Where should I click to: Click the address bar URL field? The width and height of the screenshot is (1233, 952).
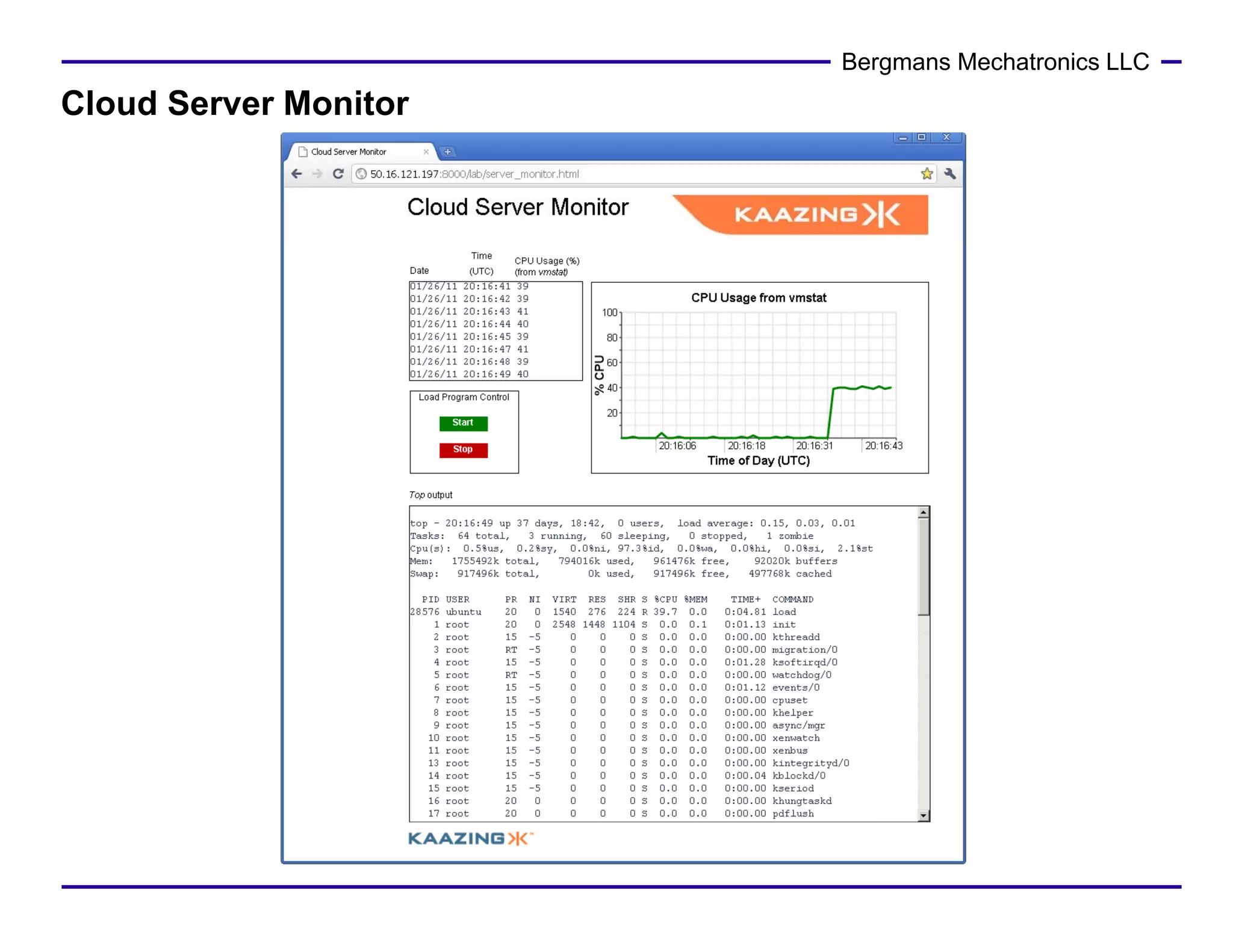tap(643, 174)
